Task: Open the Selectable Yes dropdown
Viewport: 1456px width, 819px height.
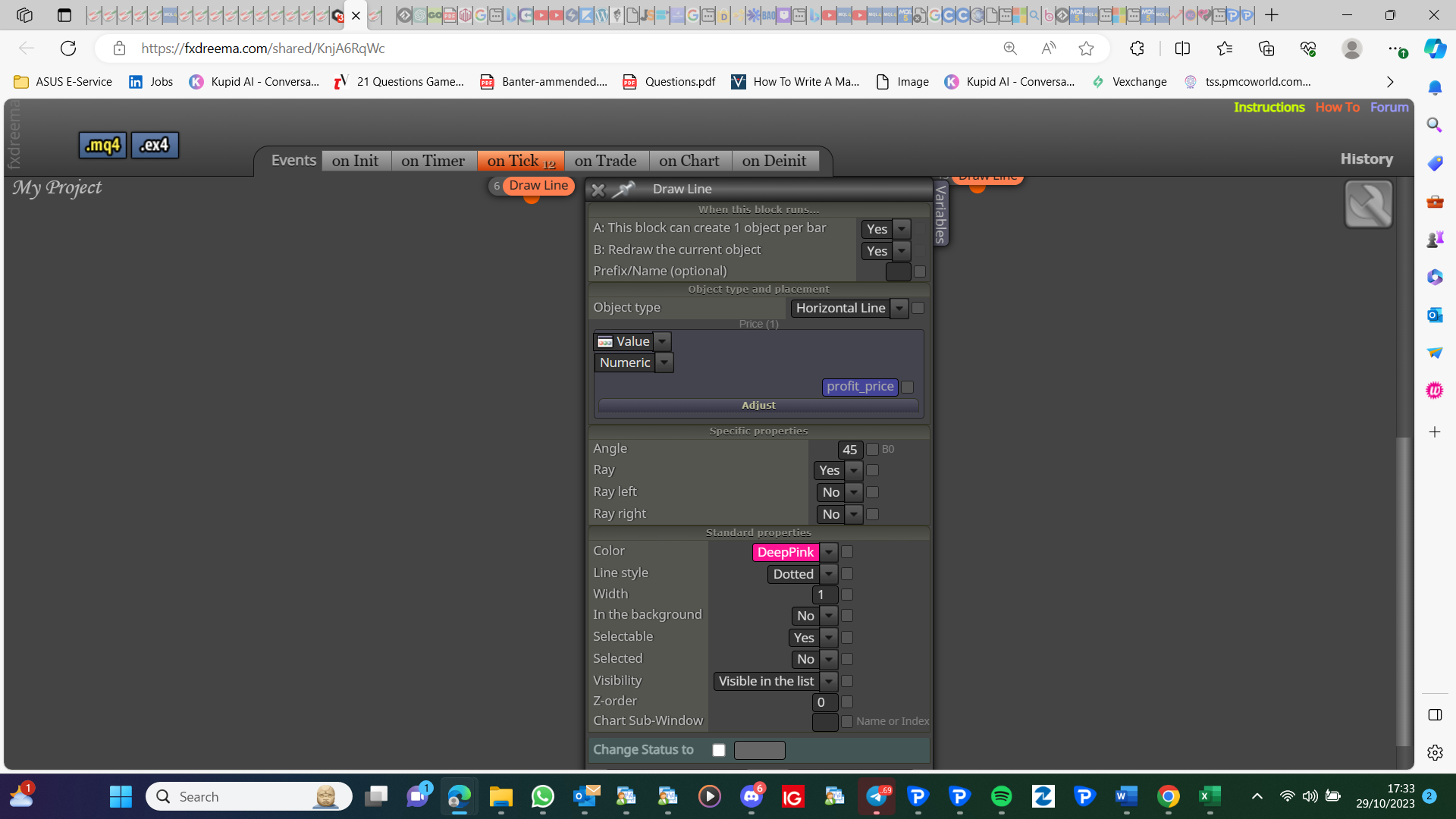Action: pyautogui.click(x=829, y=638)
